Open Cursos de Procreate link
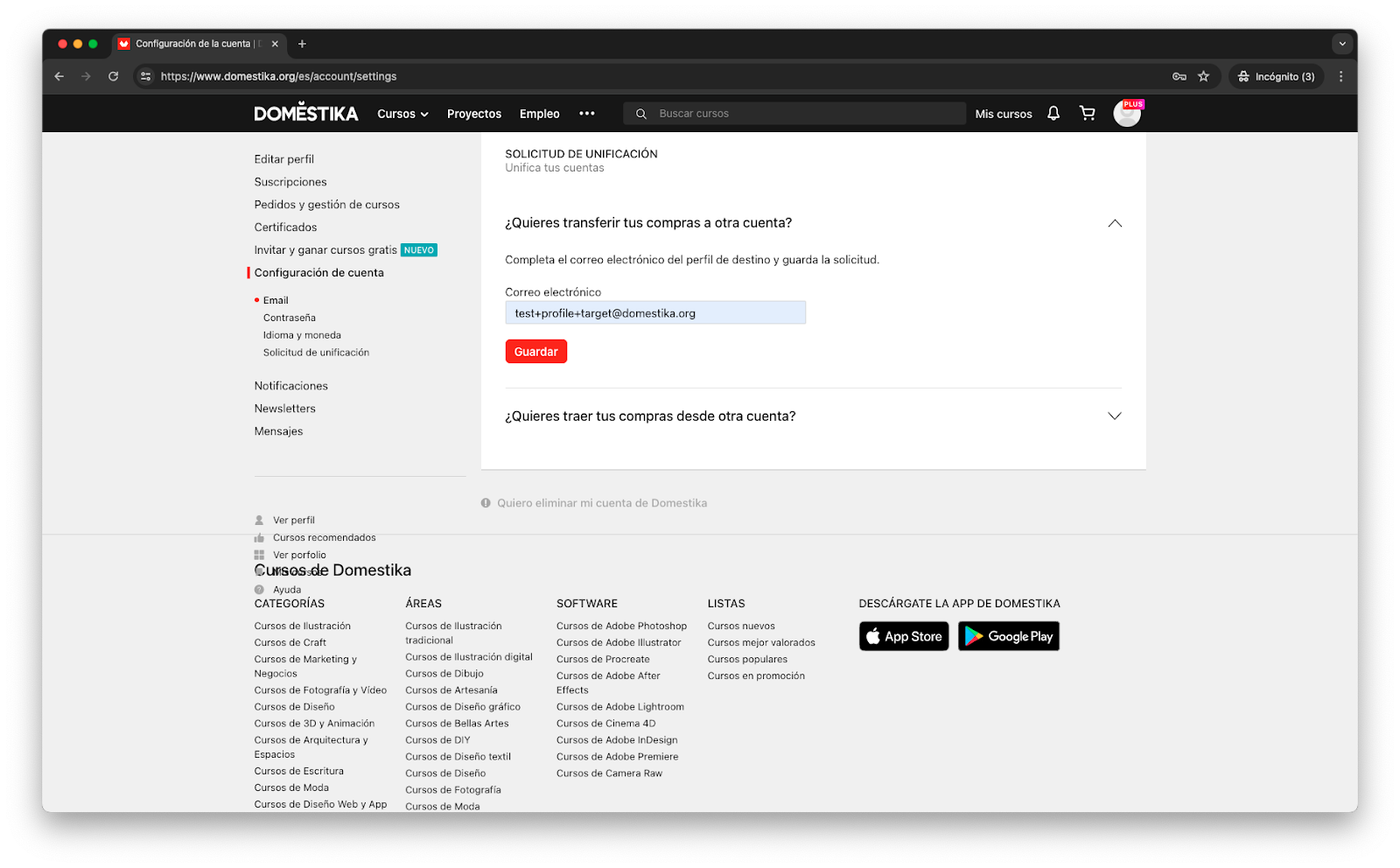Viewport: 1400px width, 868px height. coord(603,659)
